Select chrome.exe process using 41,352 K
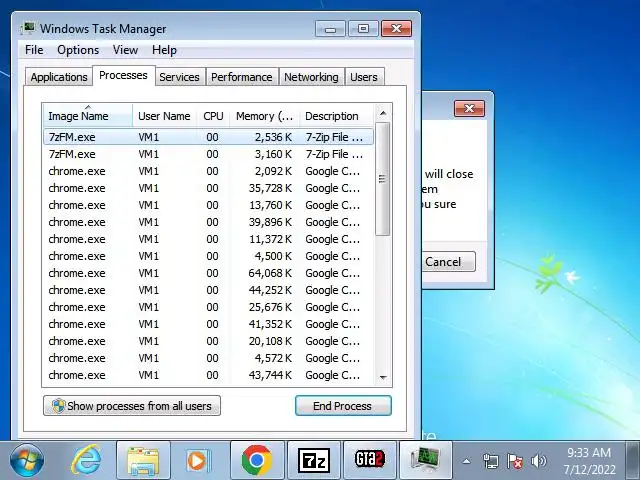Screen dimensions: 640x480 [208, 324]
